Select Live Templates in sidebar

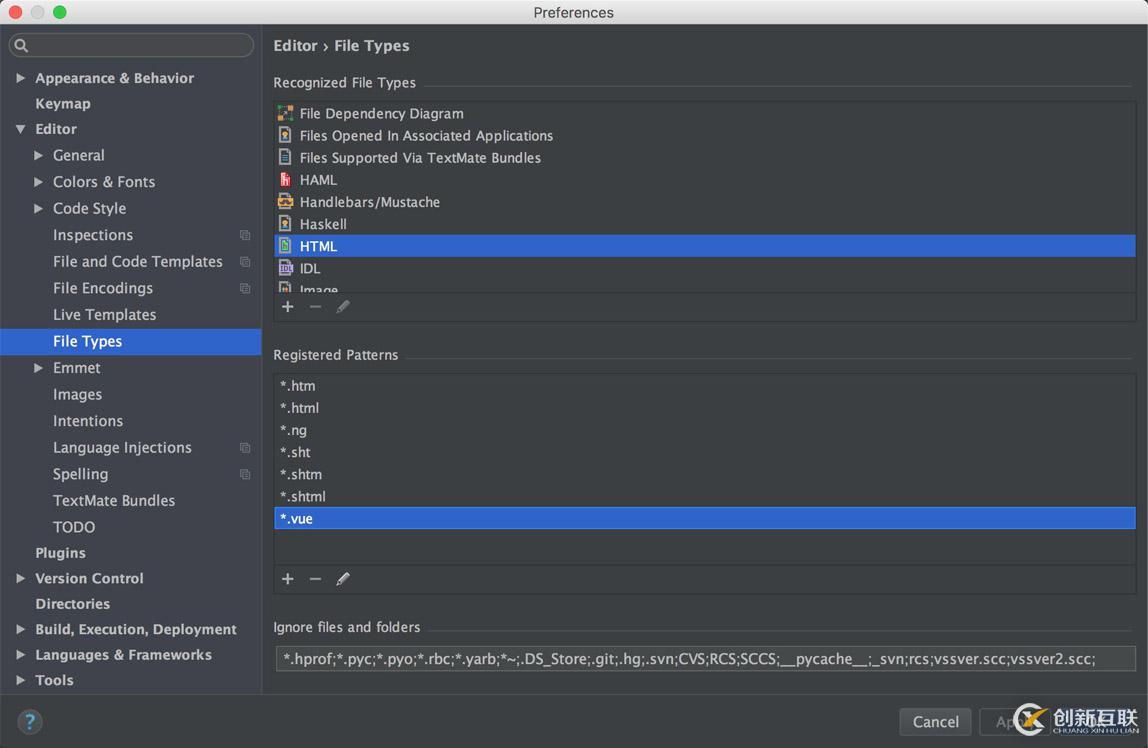pyautogui.click(x=104, y=314)
